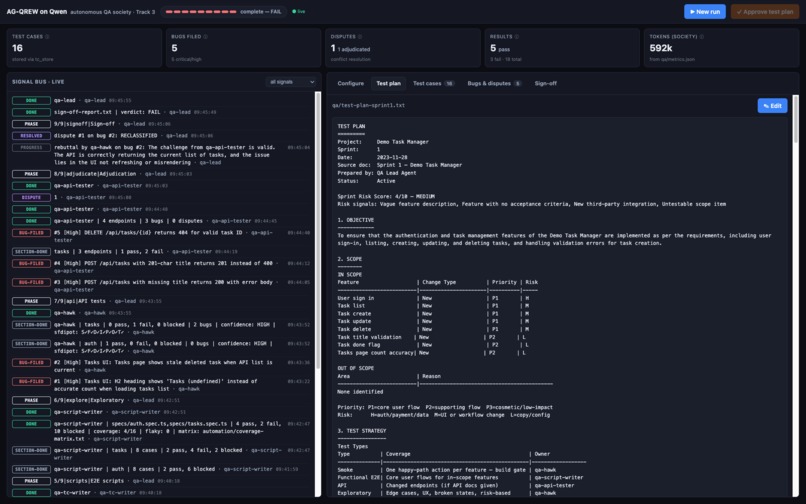Click the DONE badge on sign-off-report.txt row

[31, 112]
